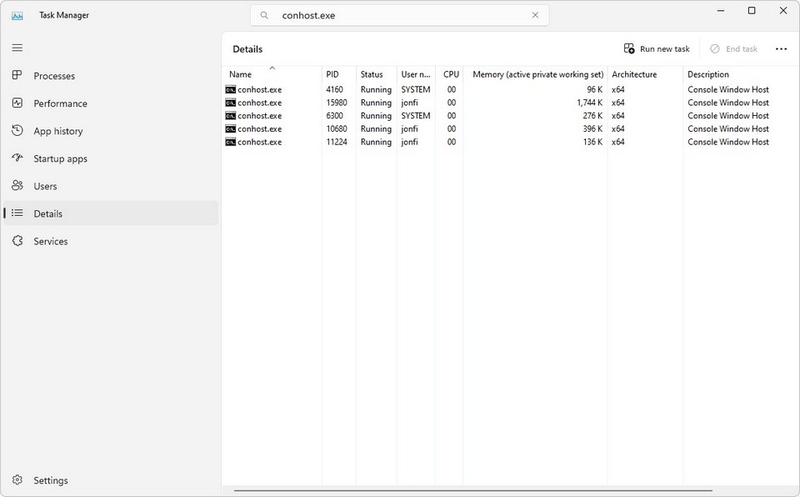Click console icon of conhost.exe PID 6300
800x497 pixels.
point(231,116)
